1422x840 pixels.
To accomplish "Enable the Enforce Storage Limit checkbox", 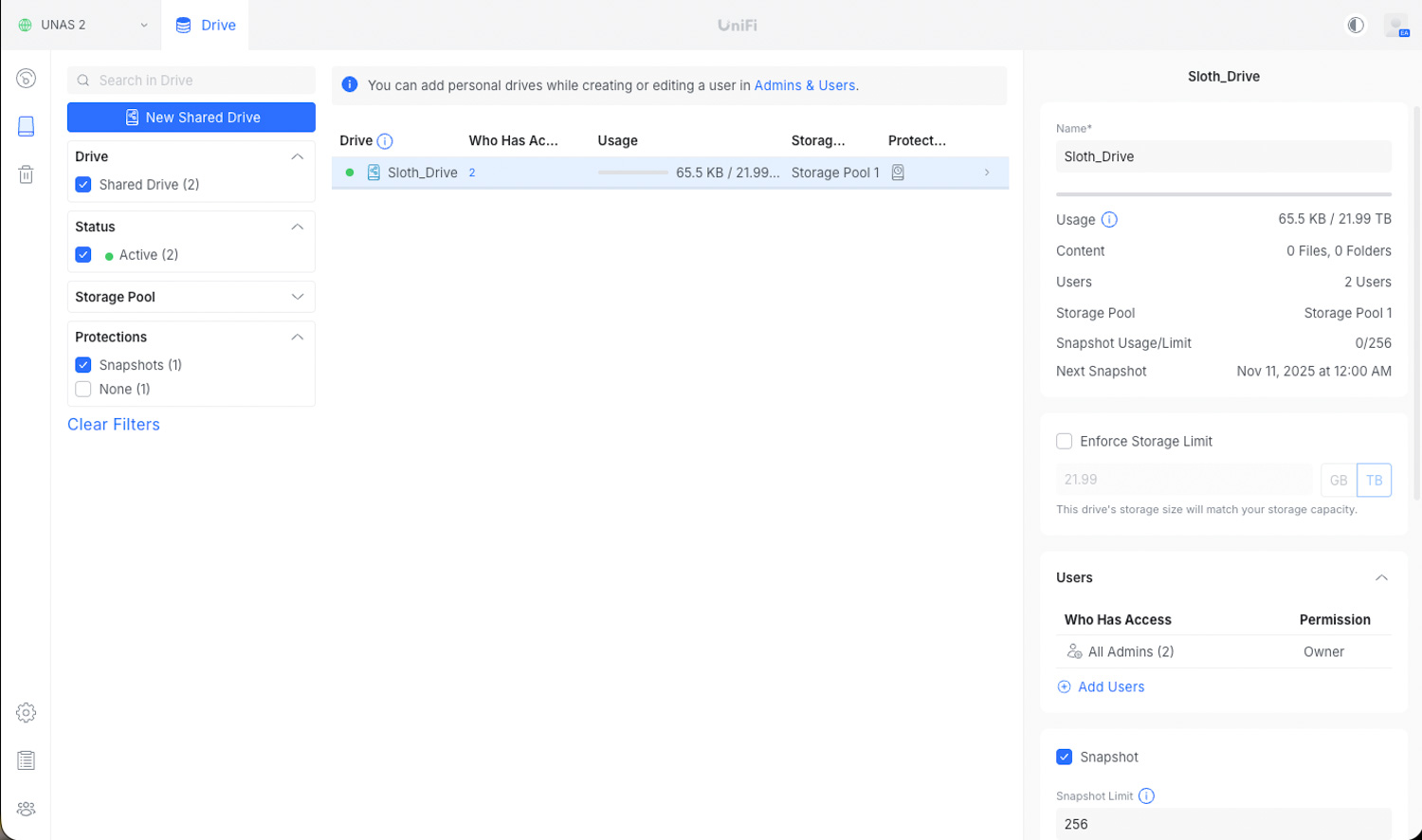I will (x=1065, y=442).
